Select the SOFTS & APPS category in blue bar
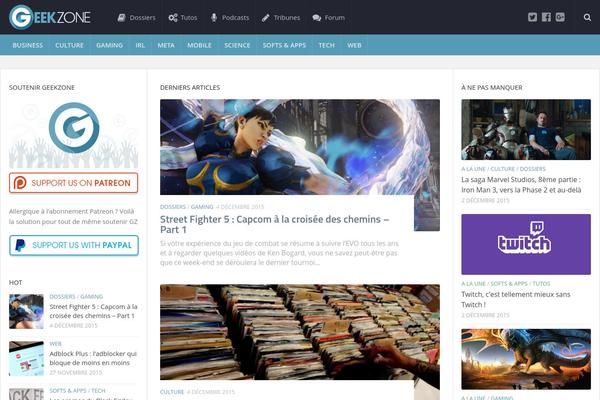The image size is (600, 400). (284, 45)
